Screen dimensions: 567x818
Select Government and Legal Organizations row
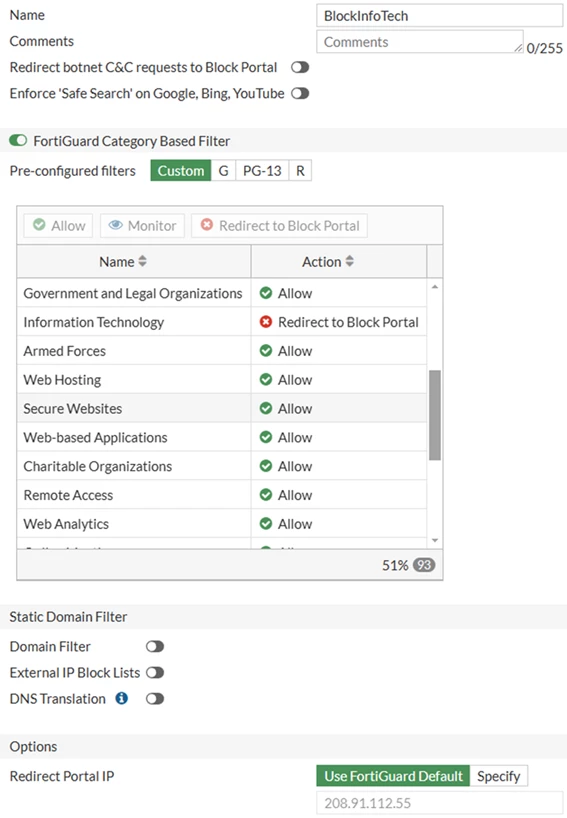(222, 293)
